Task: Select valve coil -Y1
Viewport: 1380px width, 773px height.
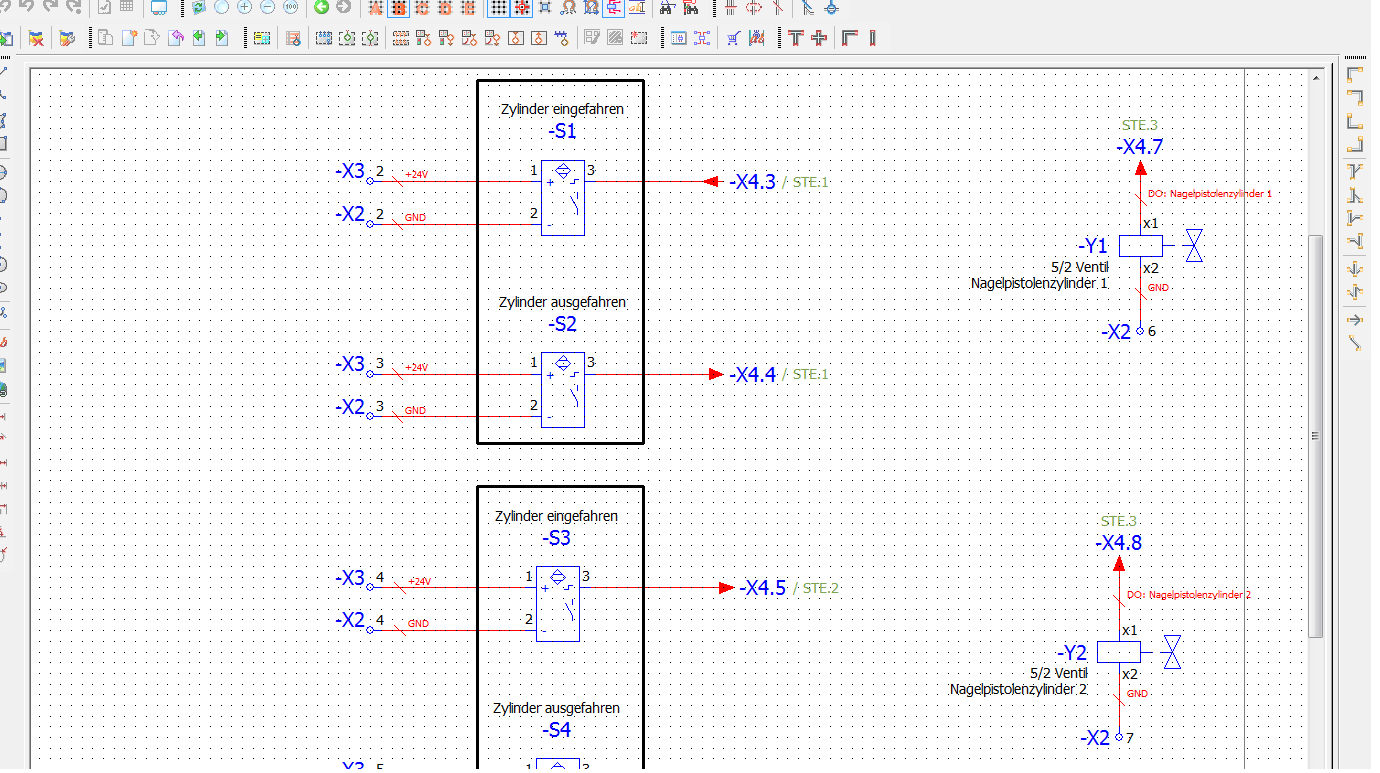Action: tap(1140, 245)
